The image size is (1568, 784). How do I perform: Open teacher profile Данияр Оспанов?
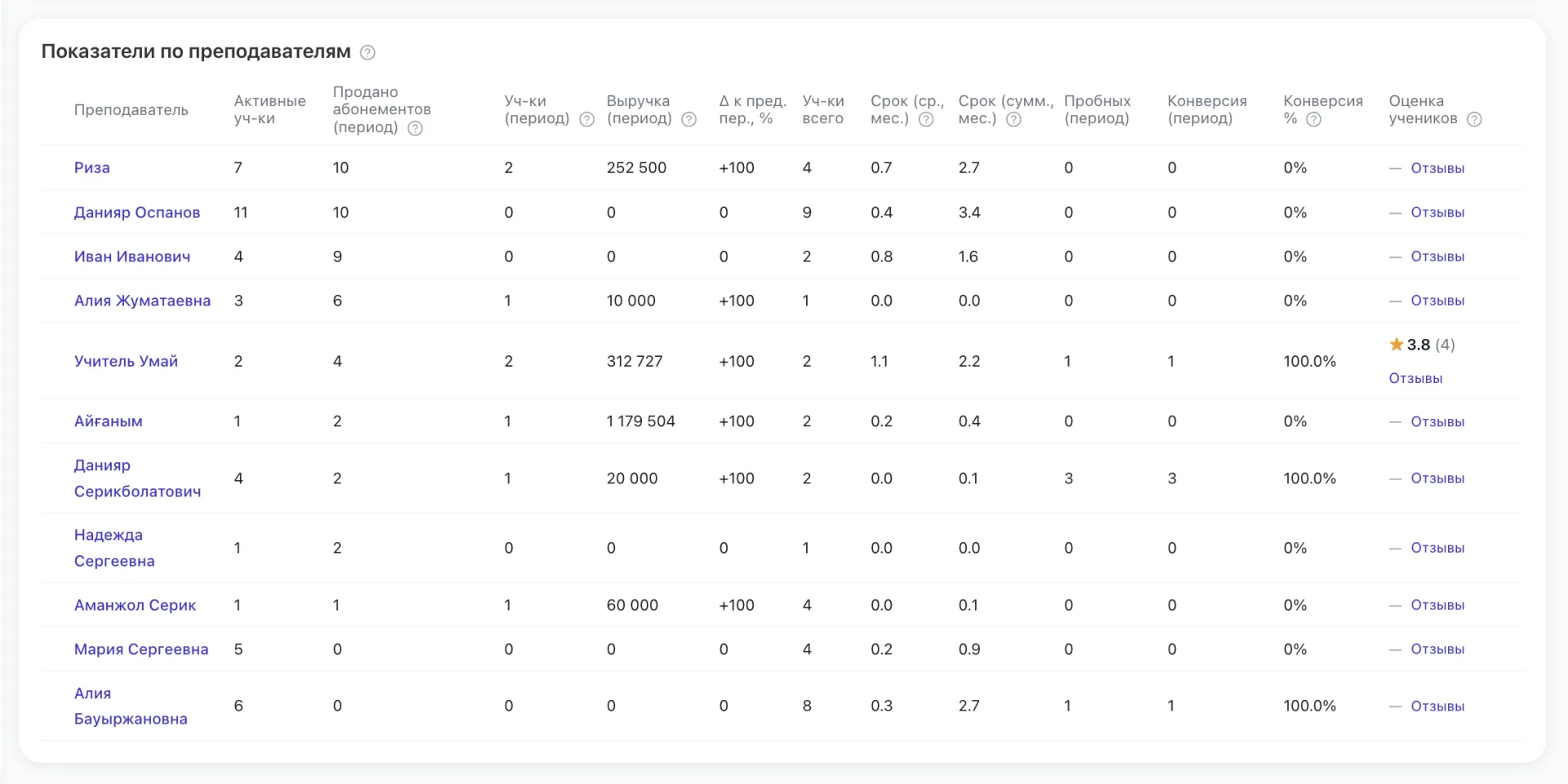click(137, 212)
